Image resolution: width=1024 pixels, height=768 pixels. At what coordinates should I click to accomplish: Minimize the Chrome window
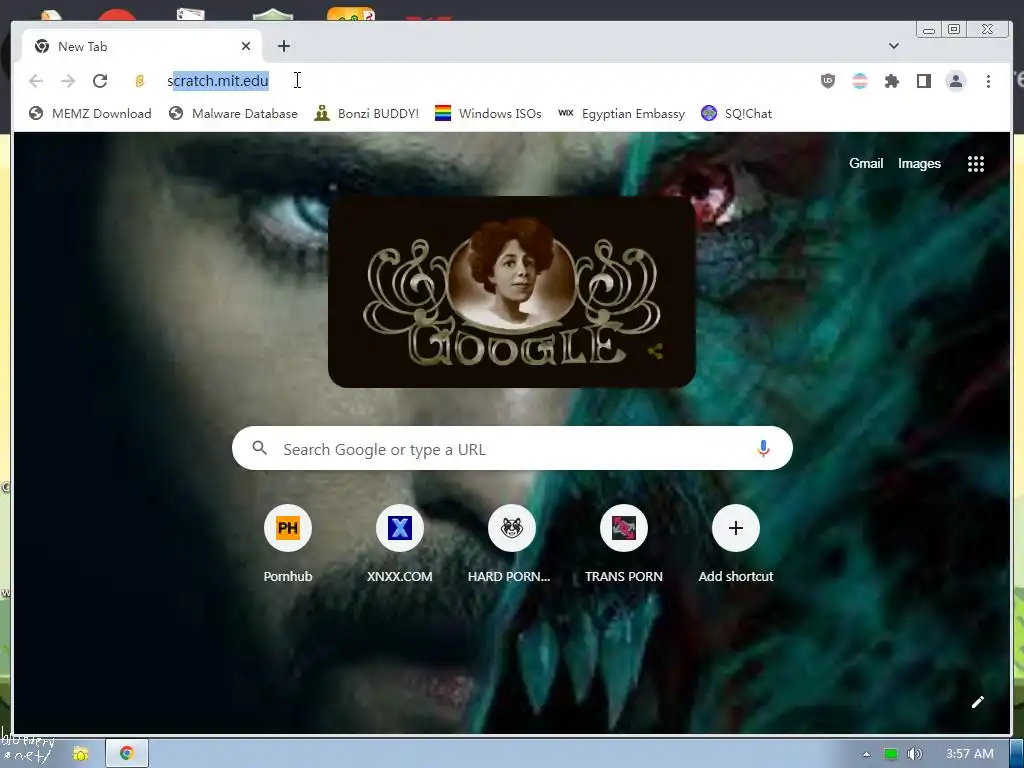coord(929,29)
